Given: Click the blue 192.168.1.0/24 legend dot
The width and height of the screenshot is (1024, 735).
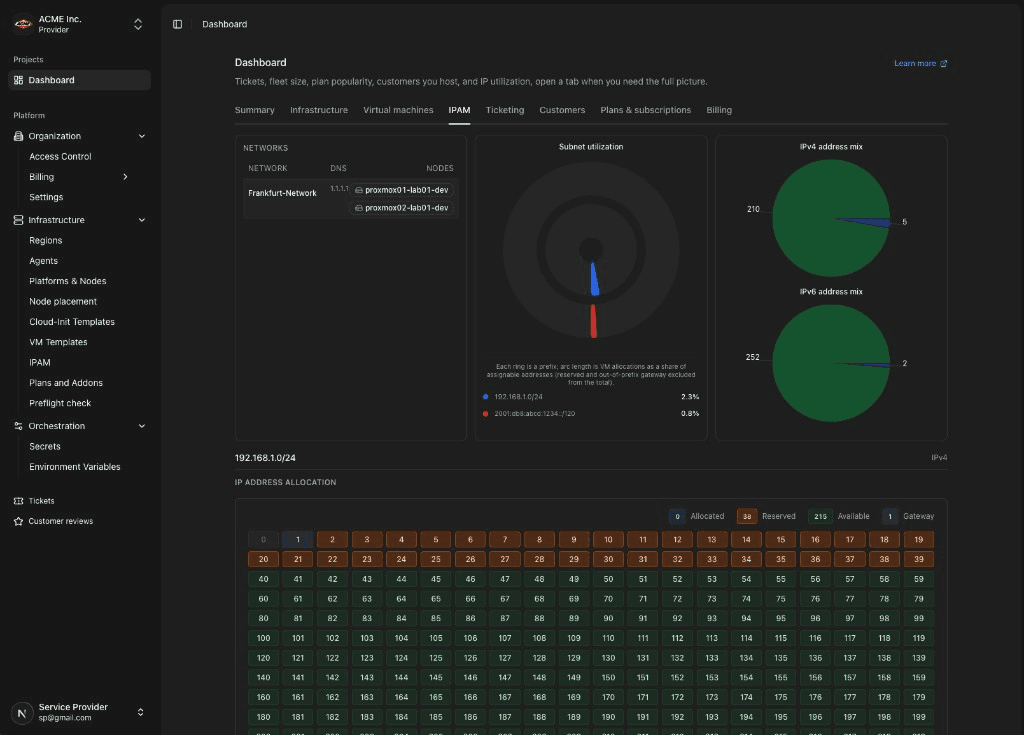Looking at the screenshot, I should [x=485, y=397].
